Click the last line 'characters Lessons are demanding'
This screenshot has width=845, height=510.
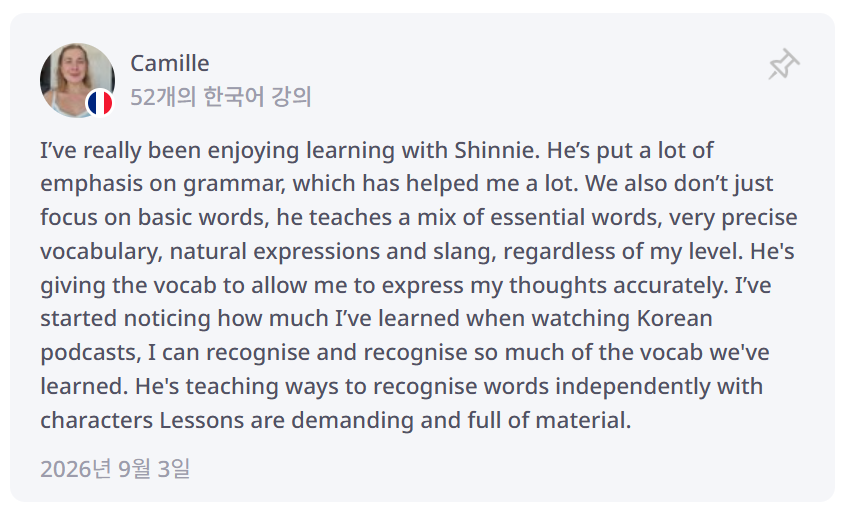pyautogui.click(x=336, y=421)
